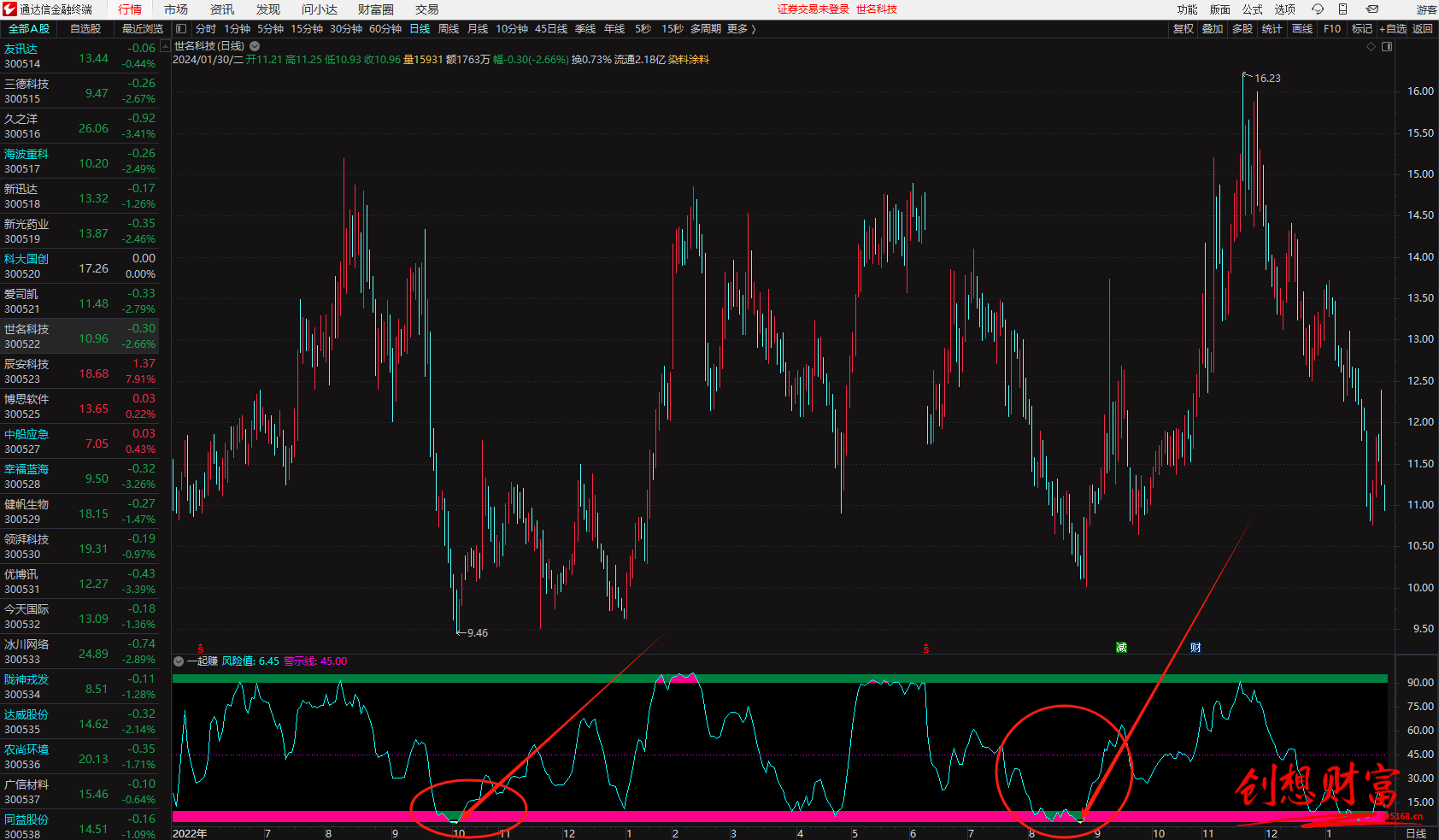Select the 最近浏览 list tab
The height and width of the screenshot is (840, 1439).
143,29
